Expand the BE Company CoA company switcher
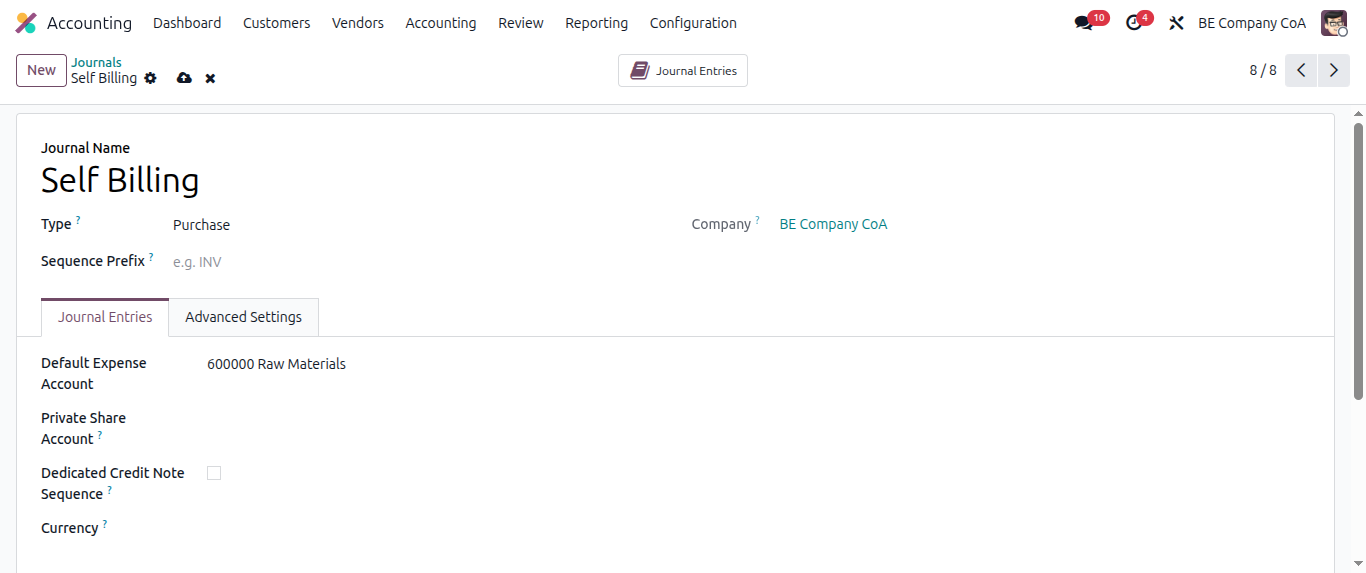 tap(1251, 23)
